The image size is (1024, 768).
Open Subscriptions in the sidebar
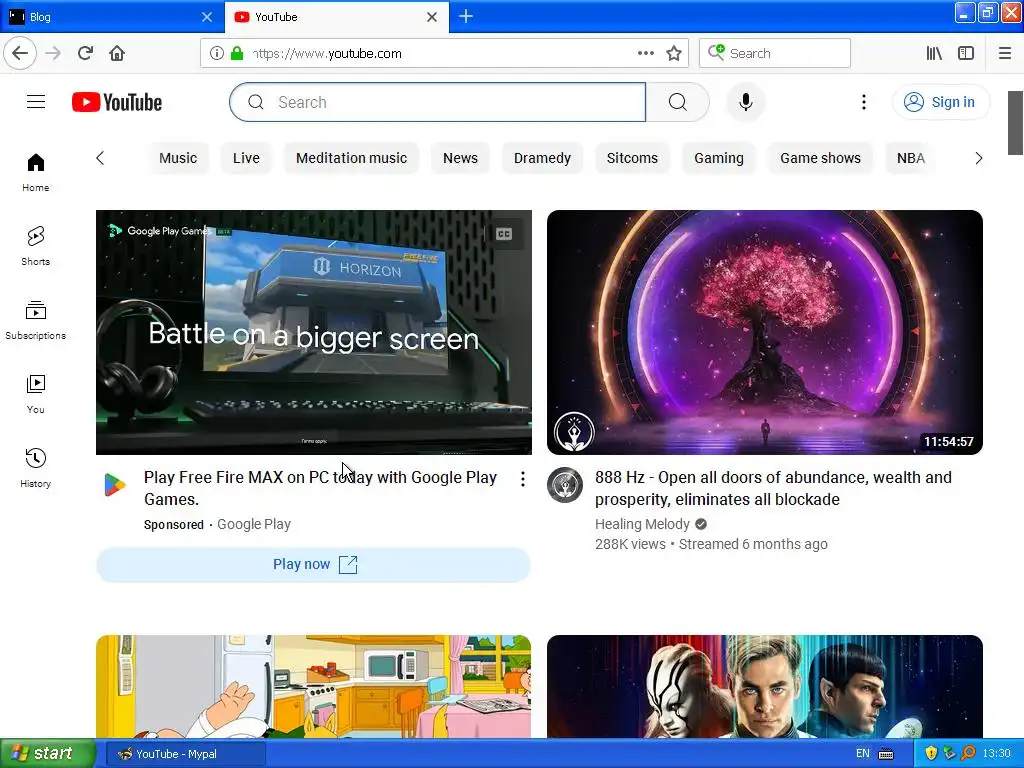tap(35, 320)
